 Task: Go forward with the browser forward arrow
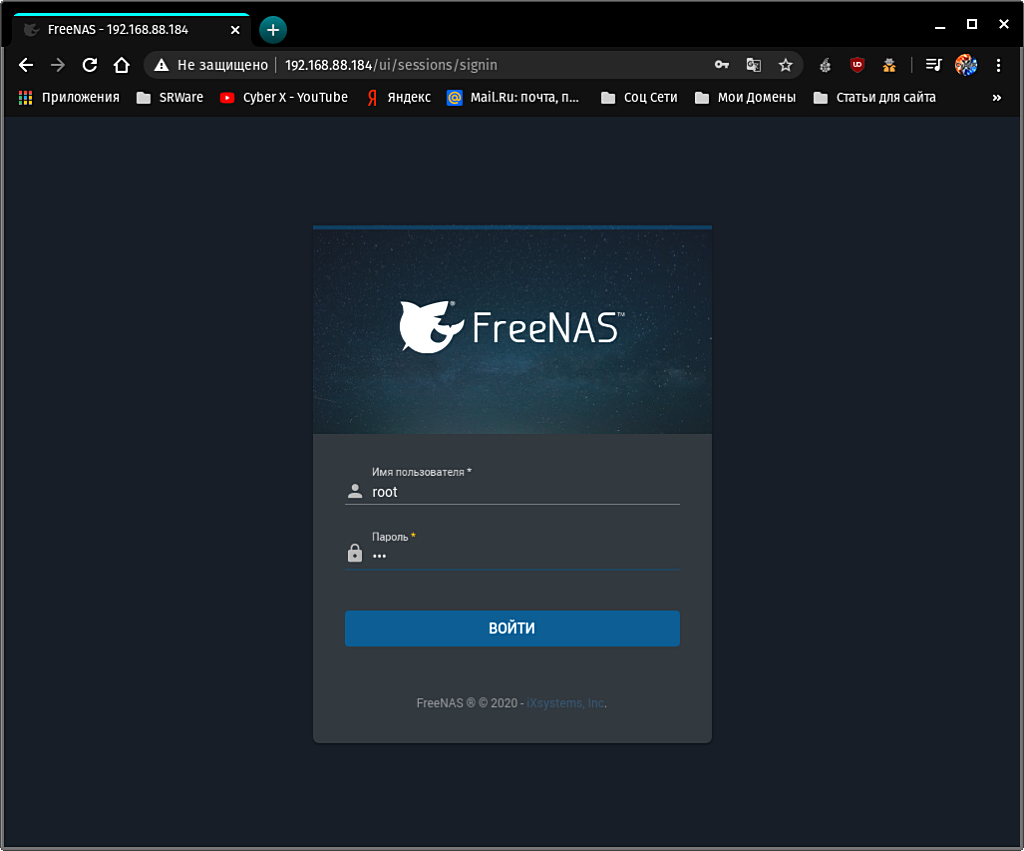click(58, 65)
